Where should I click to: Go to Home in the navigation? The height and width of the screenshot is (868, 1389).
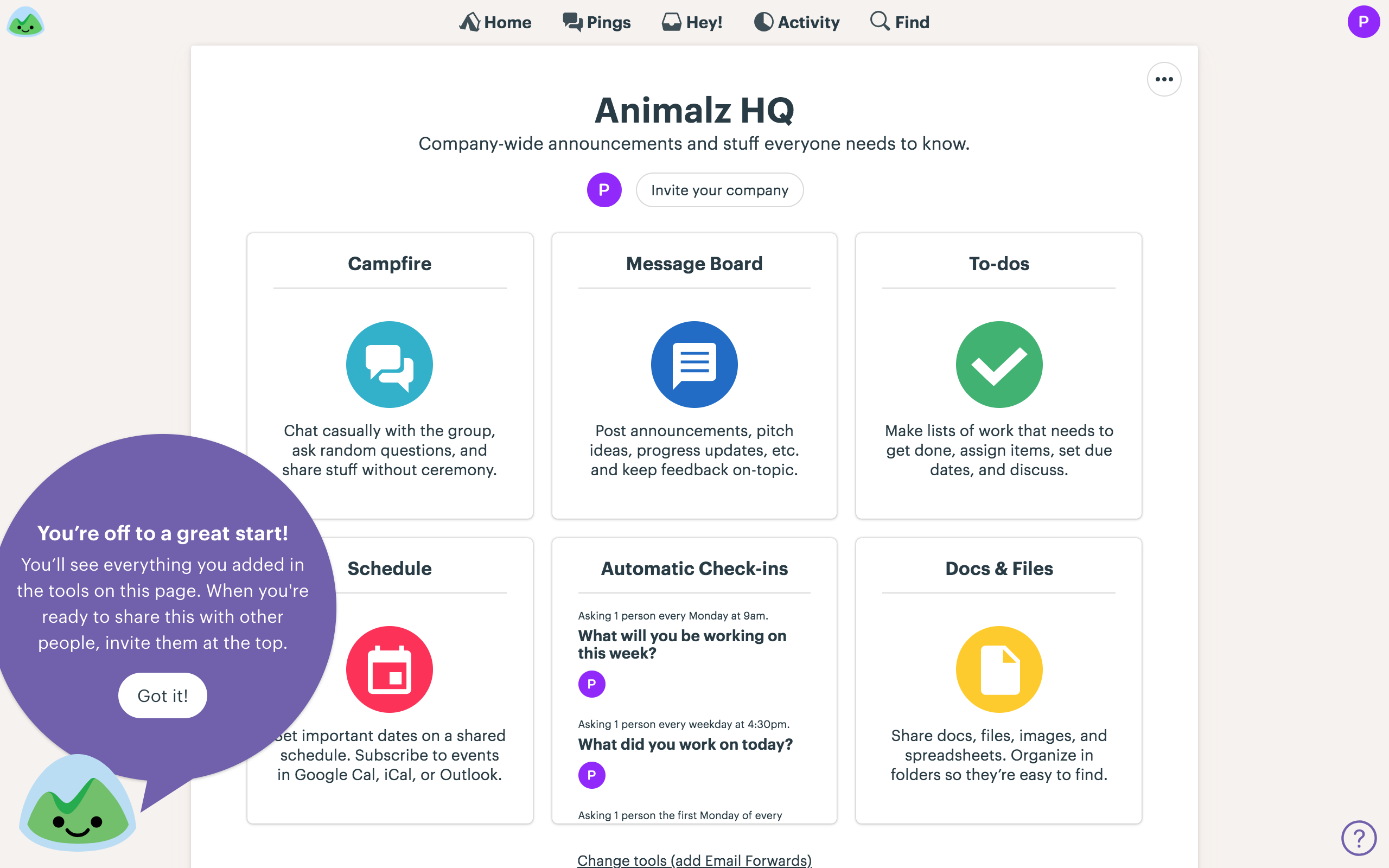pyautogui.click(x=495, y=22)
